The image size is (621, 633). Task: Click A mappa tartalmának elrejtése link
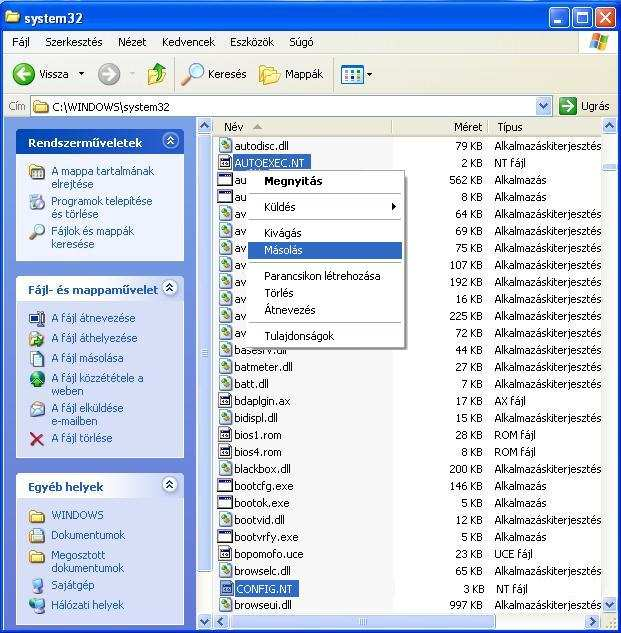(103, 177)
